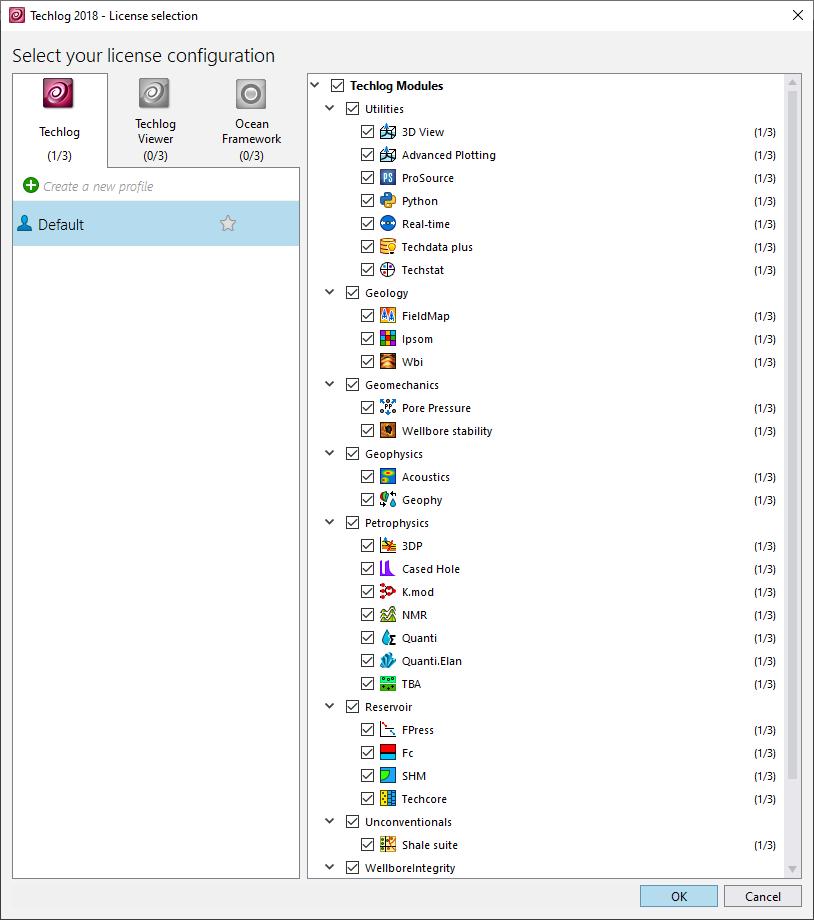Click the Techcore module icon
This screenshot has height=920, width=814.
387,799
